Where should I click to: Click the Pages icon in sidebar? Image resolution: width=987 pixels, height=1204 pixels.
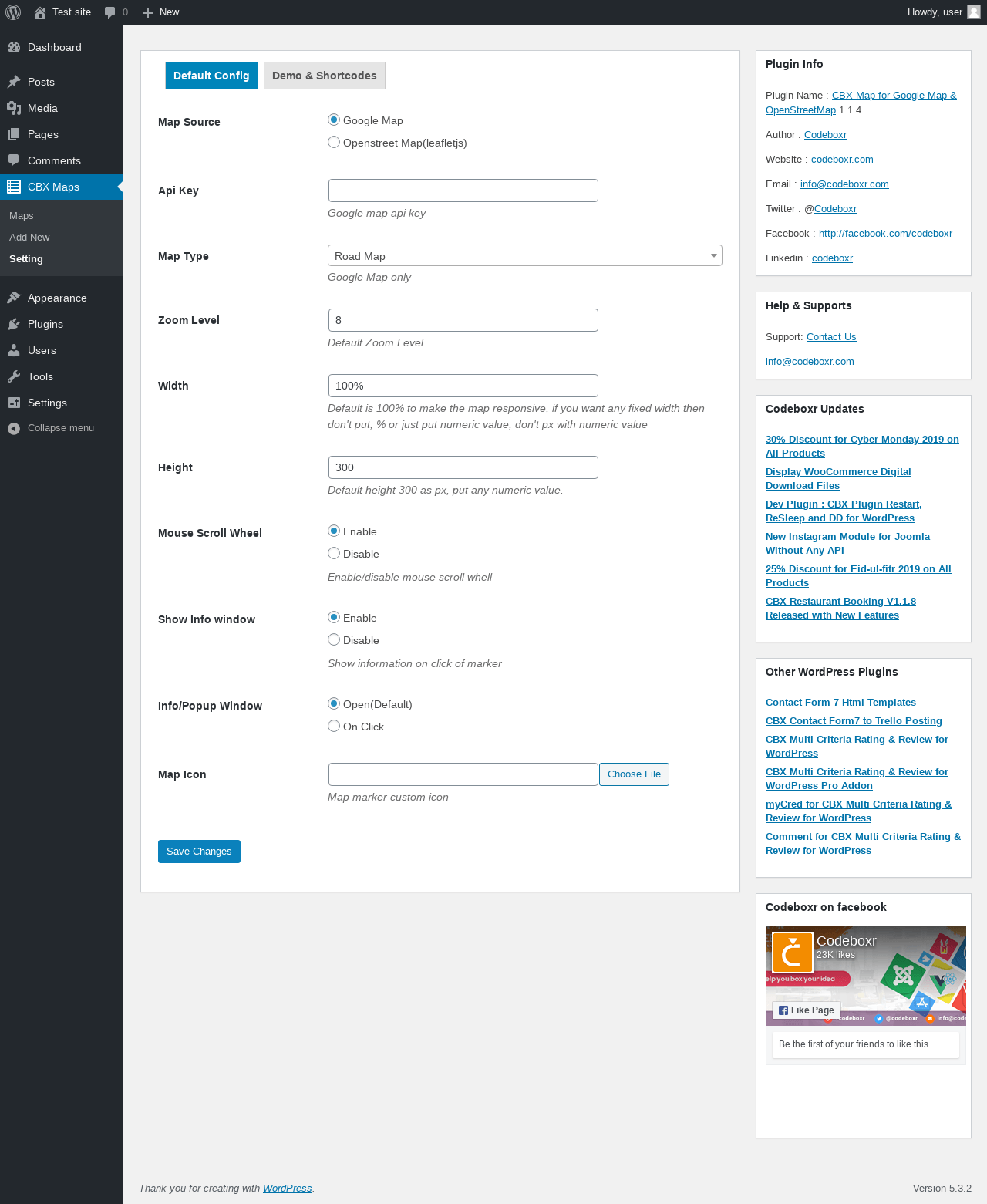click(14, 134)
